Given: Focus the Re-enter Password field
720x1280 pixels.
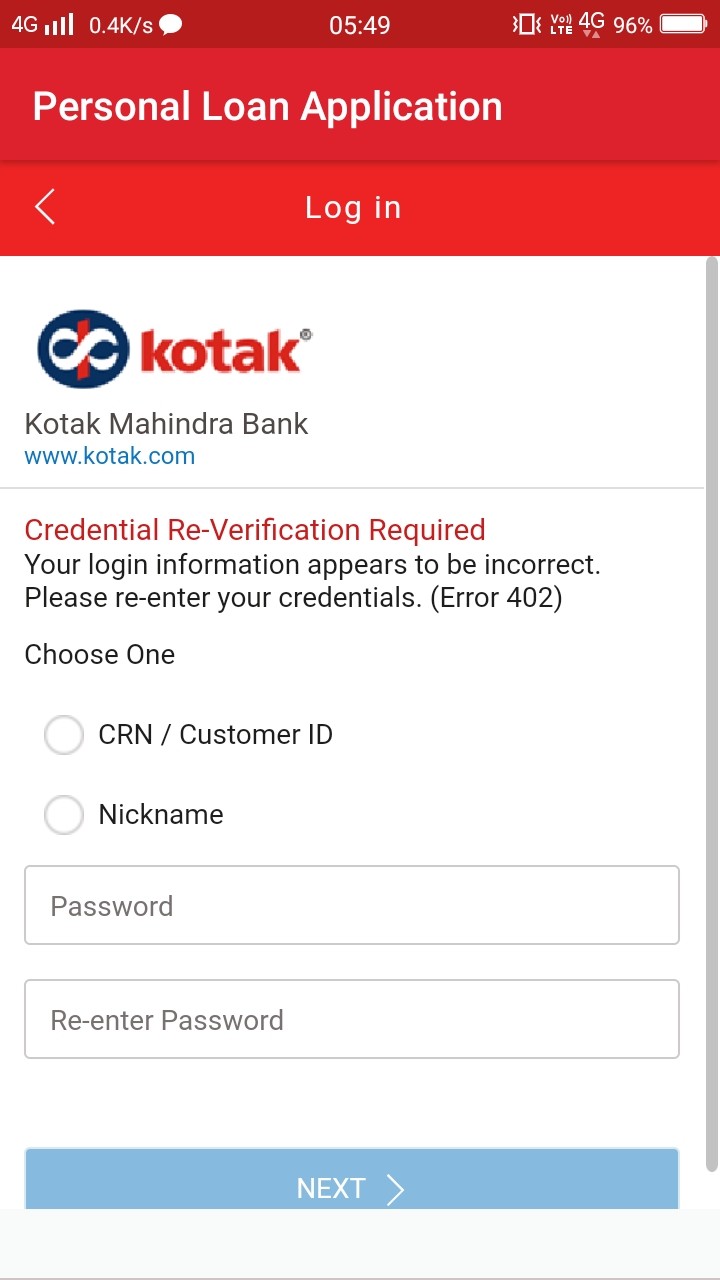Looking at the screenshot, I should (352, 1019).
